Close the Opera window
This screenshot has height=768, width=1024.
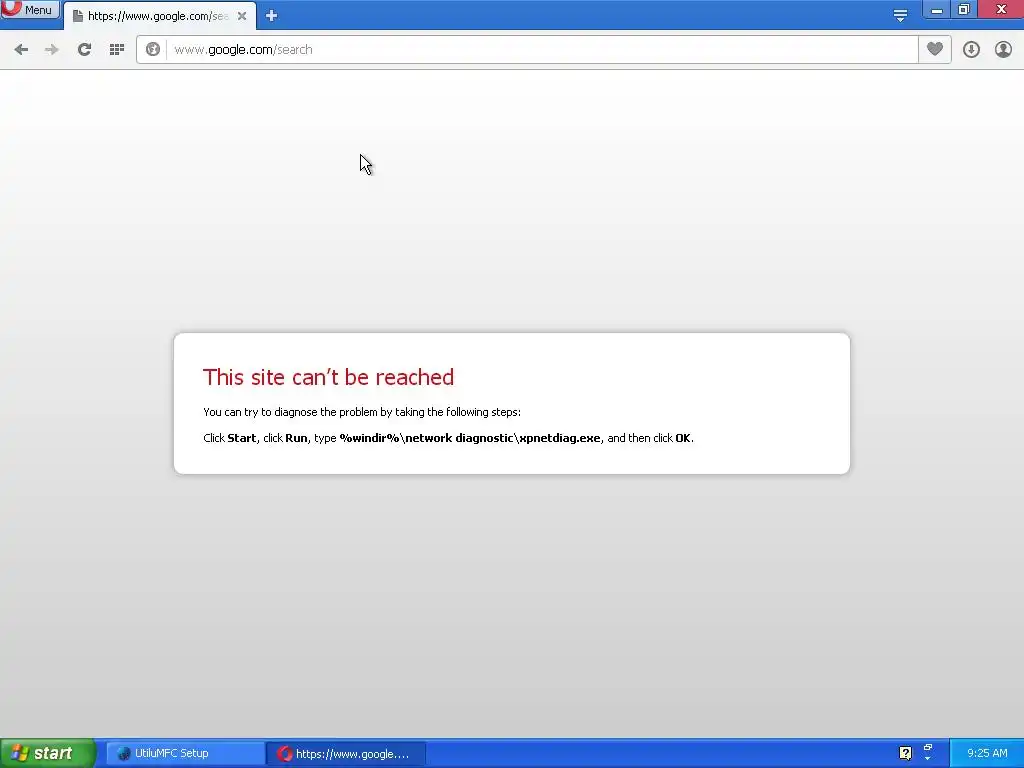click(x=1000, y=9)
